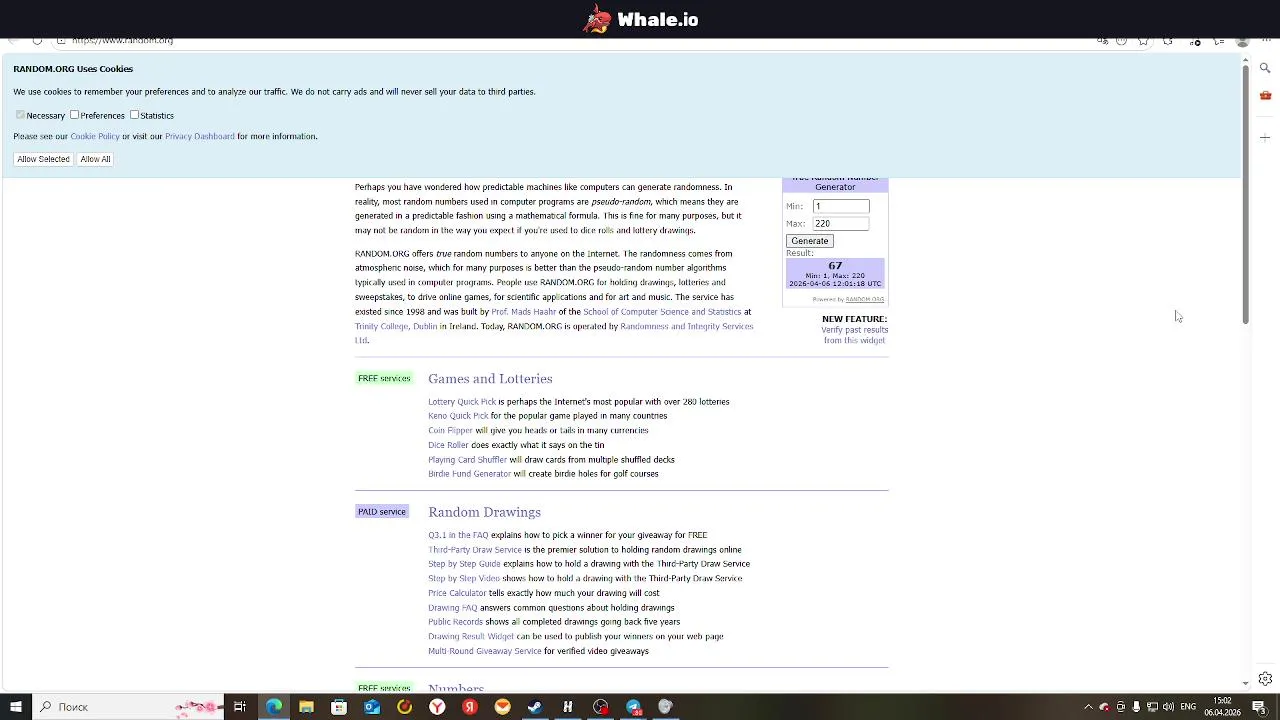Click the Windows search box Поиск
The width and height of the screenshot is (1280, 720).
[x=130, y=707]
